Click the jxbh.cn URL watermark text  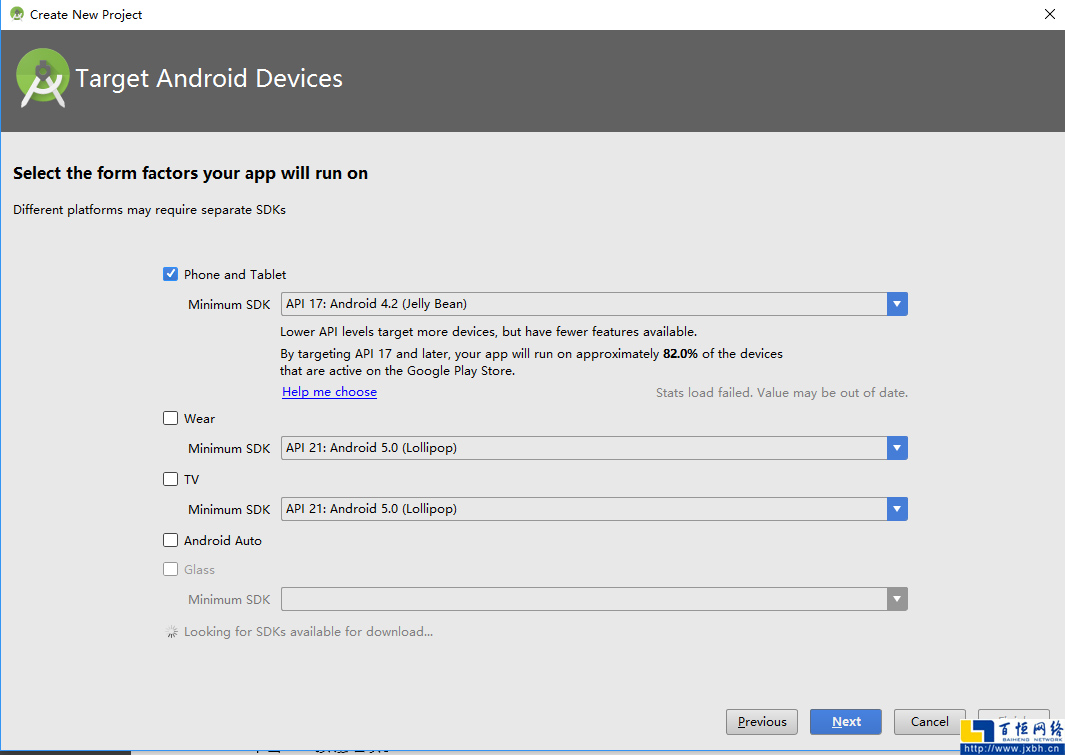point(1012,748)
